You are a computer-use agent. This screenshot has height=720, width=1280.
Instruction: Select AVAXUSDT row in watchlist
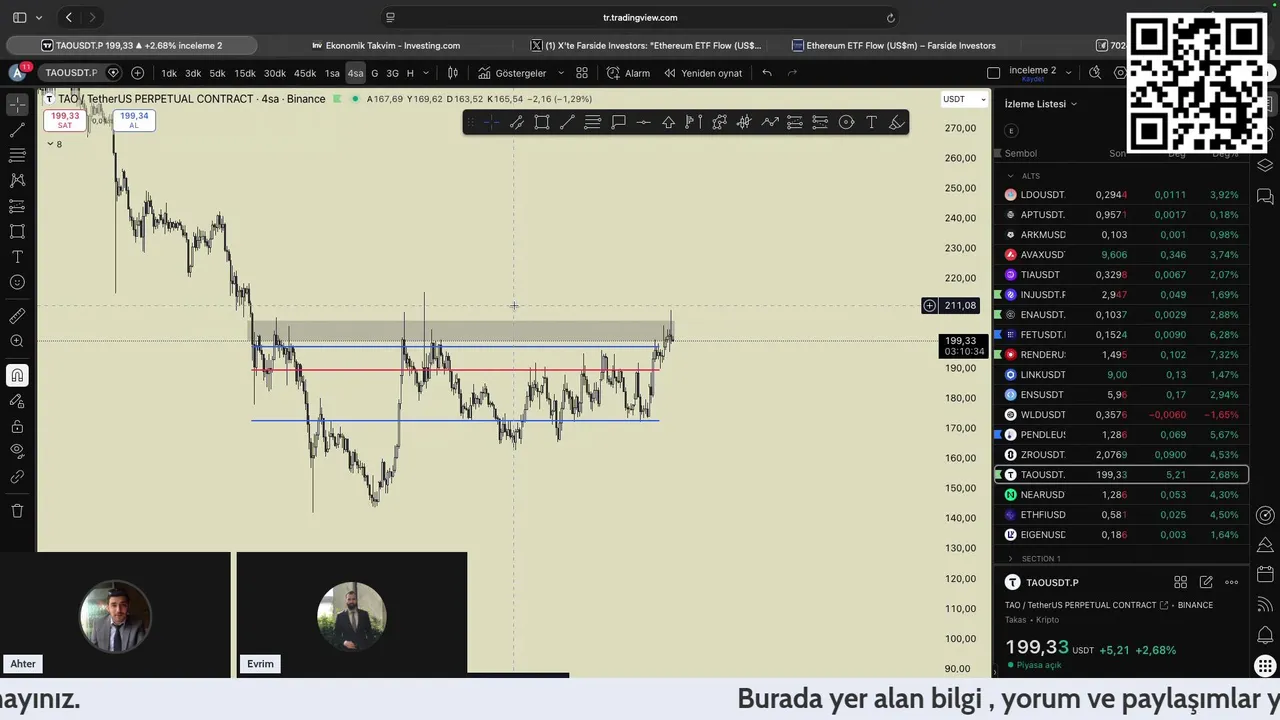pos(1121,255)
